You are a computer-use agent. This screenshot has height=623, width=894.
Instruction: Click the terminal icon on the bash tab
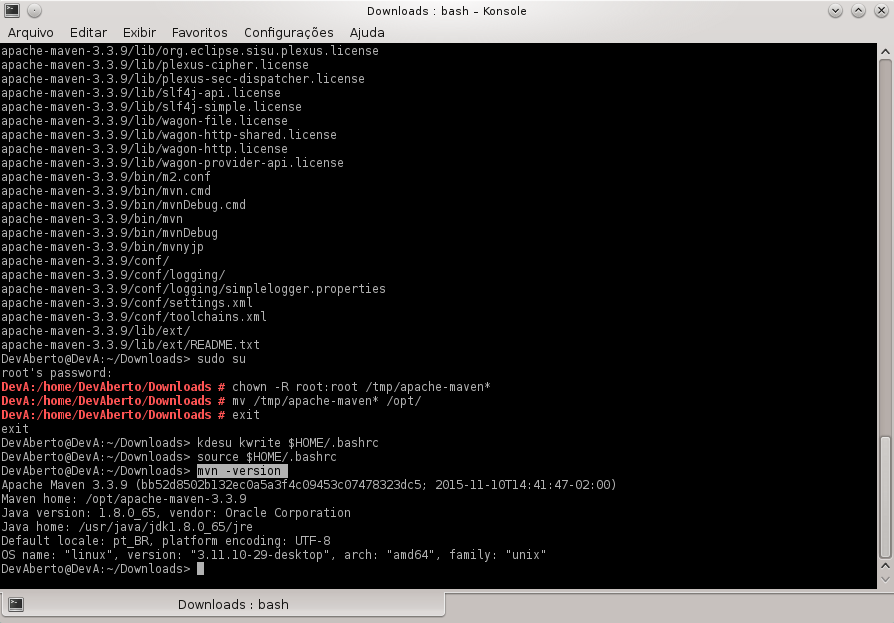[x=16, y=604]
